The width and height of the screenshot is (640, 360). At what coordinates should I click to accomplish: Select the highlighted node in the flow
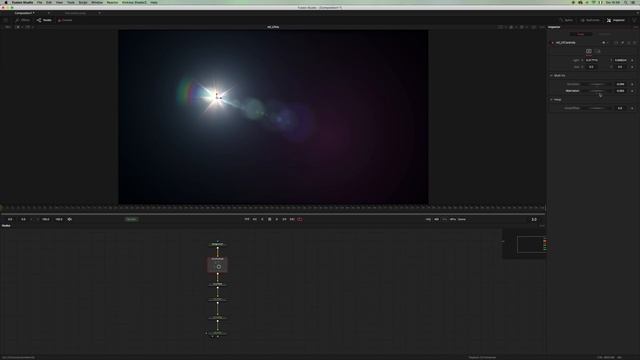click(217, 265)
